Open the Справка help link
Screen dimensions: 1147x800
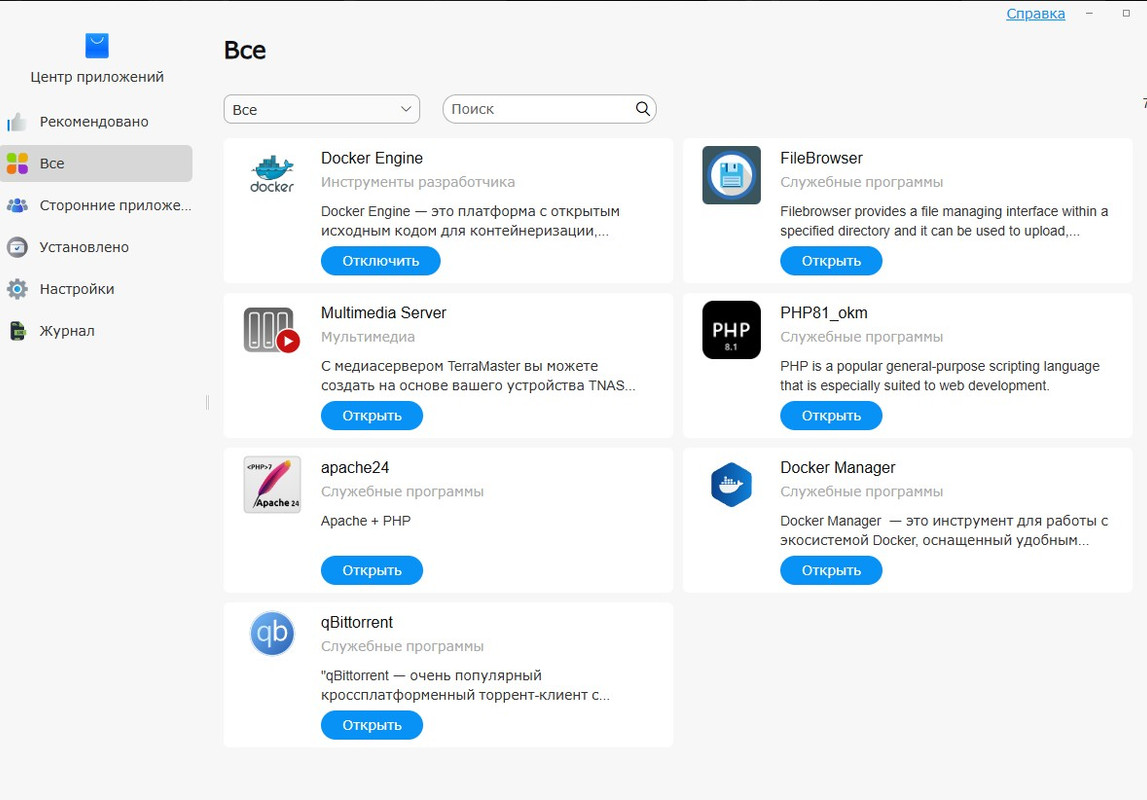pos(1035,13)
